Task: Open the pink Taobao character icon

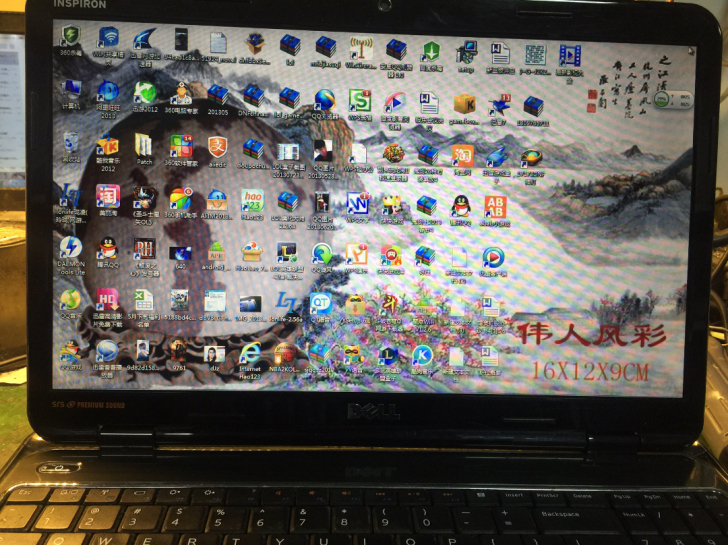Action: 108,197
